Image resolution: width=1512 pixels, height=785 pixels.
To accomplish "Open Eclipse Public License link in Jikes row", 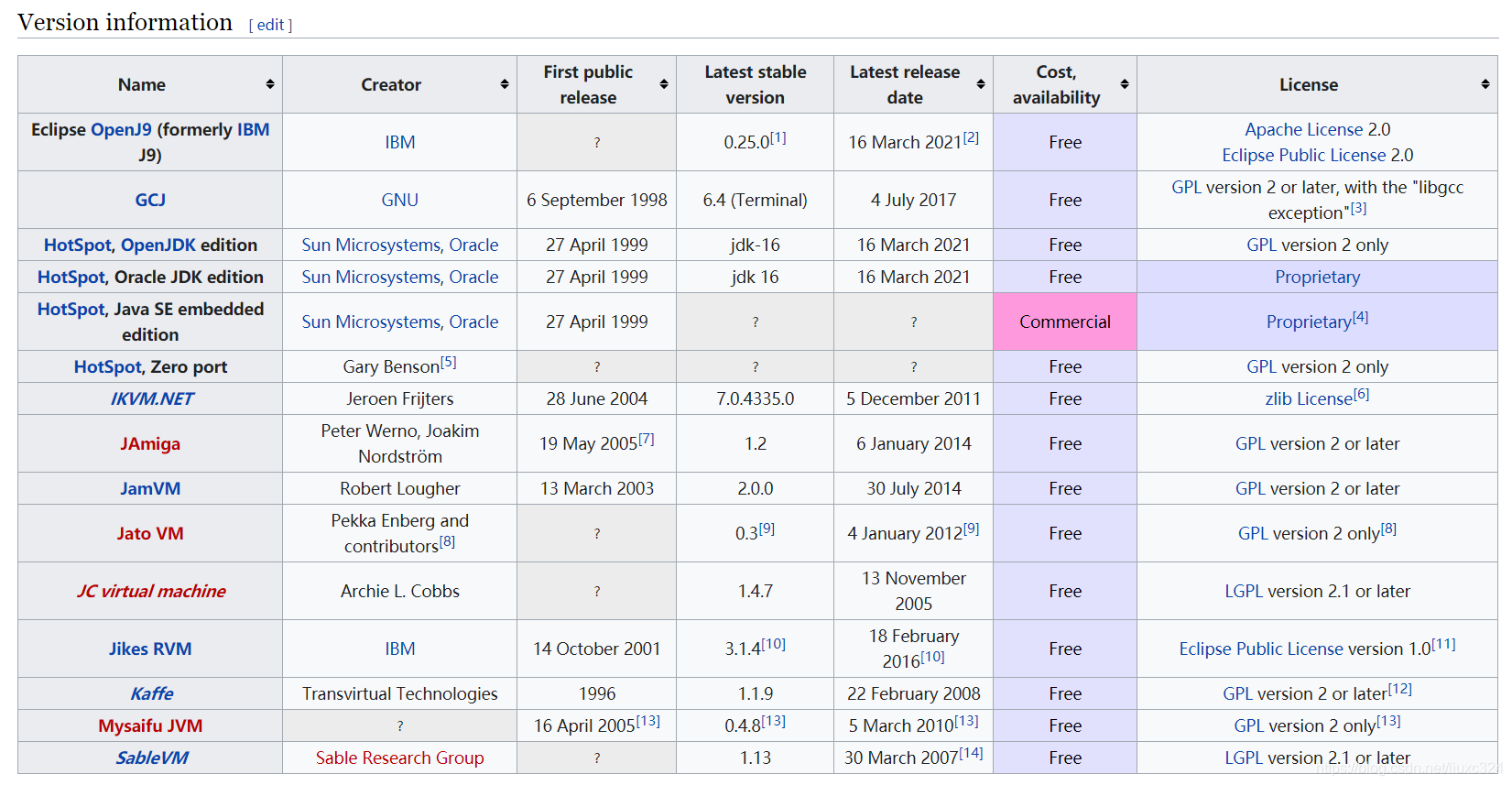I will click(x=1261, y=649).
